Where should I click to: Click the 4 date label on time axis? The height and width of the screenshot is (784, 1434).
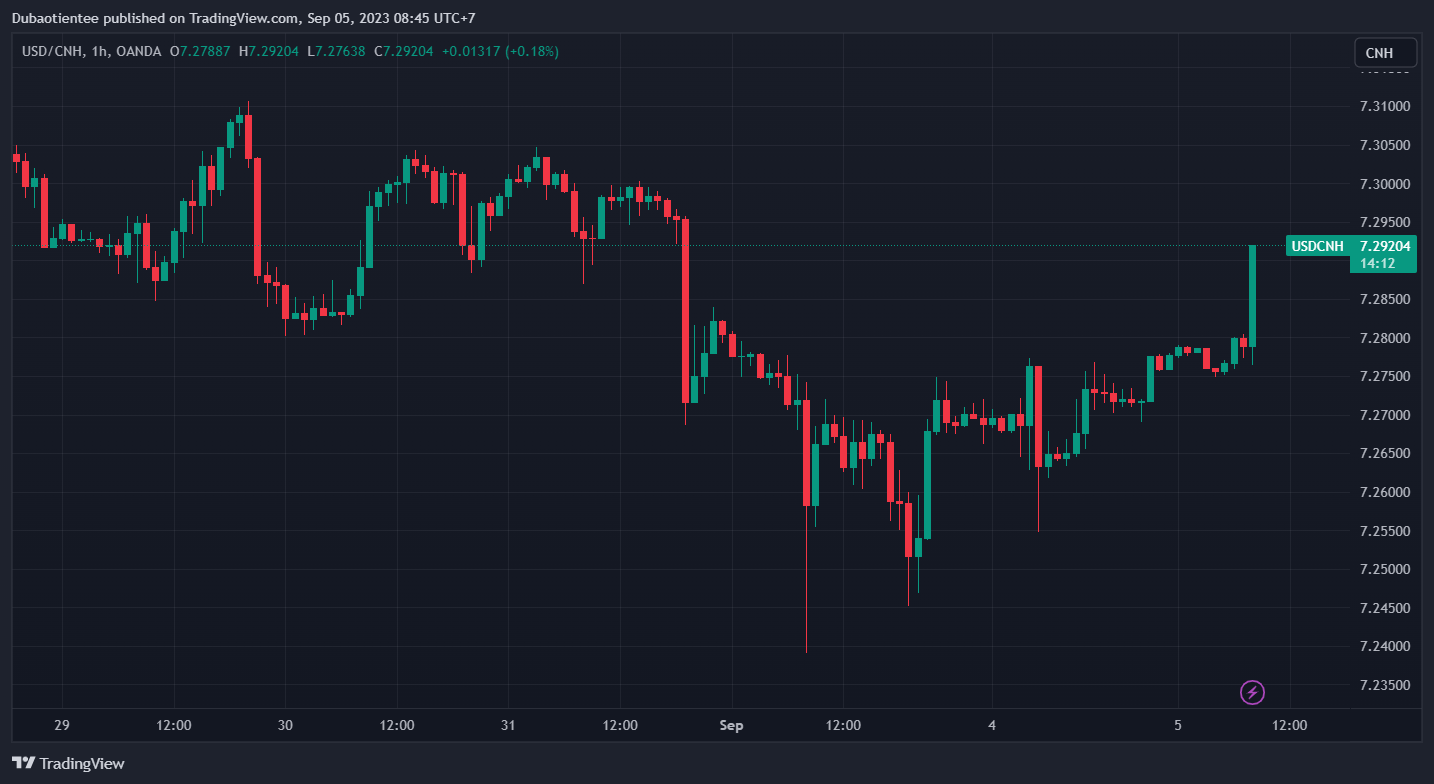click(x=992, y=724)
